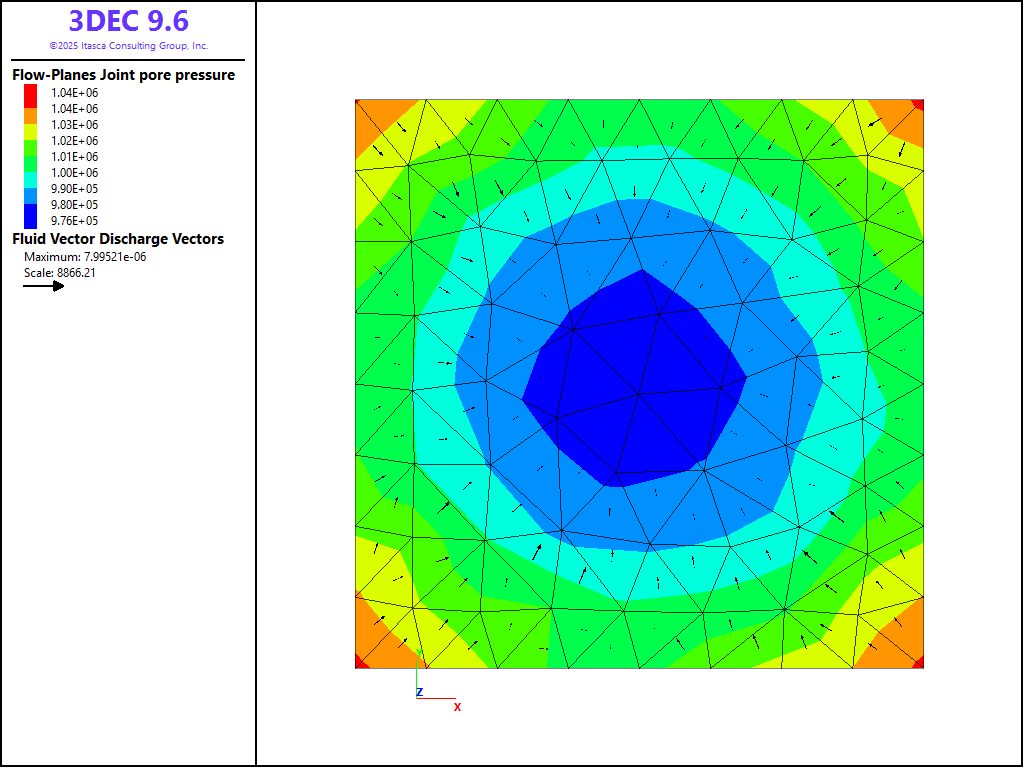This screenshot has width=1024, height=768.
Task: Click the Maximum 7.99521e-06 text
Action: (x=85, y=256)
